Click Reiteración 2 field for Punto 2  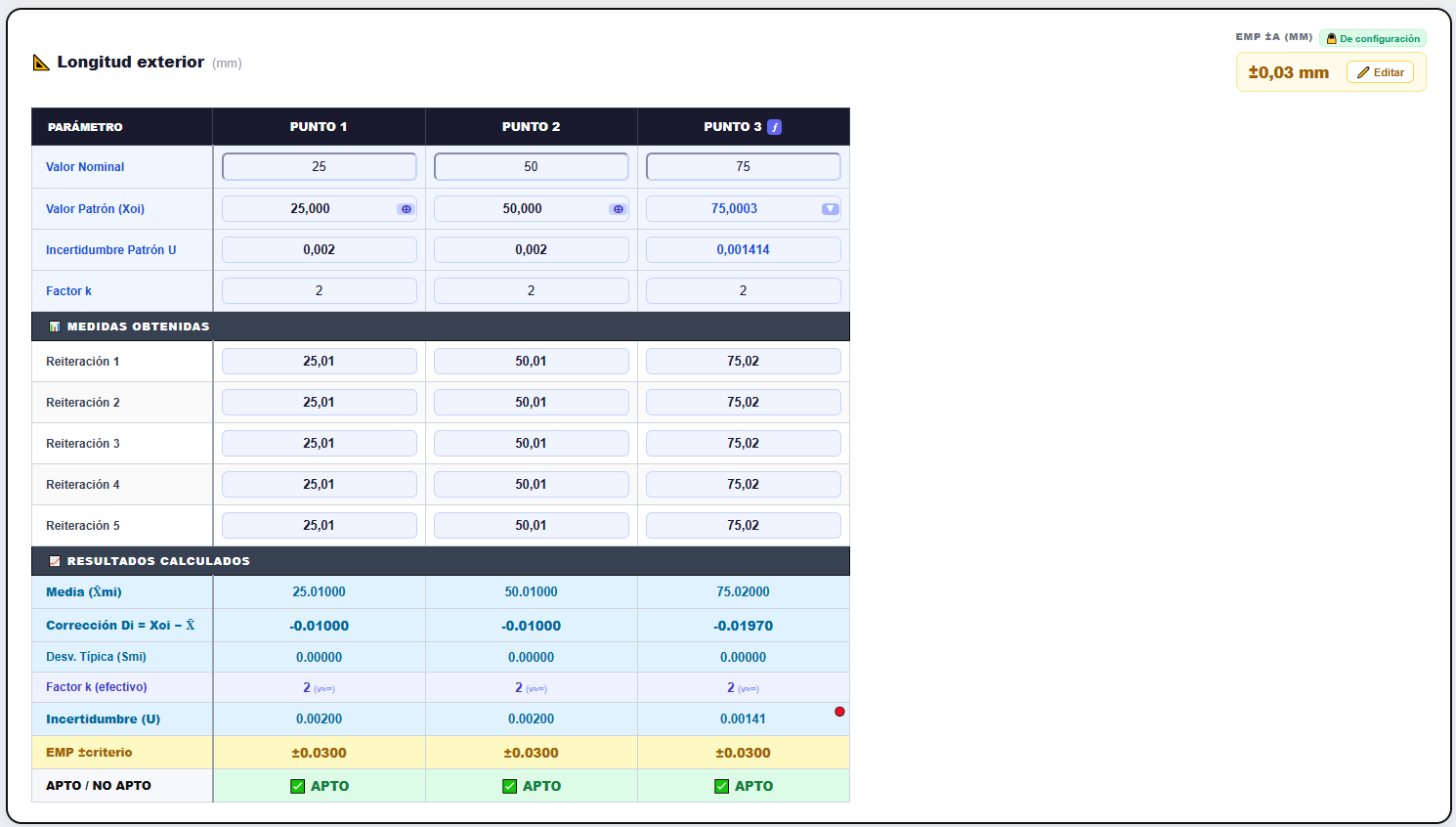532,403
